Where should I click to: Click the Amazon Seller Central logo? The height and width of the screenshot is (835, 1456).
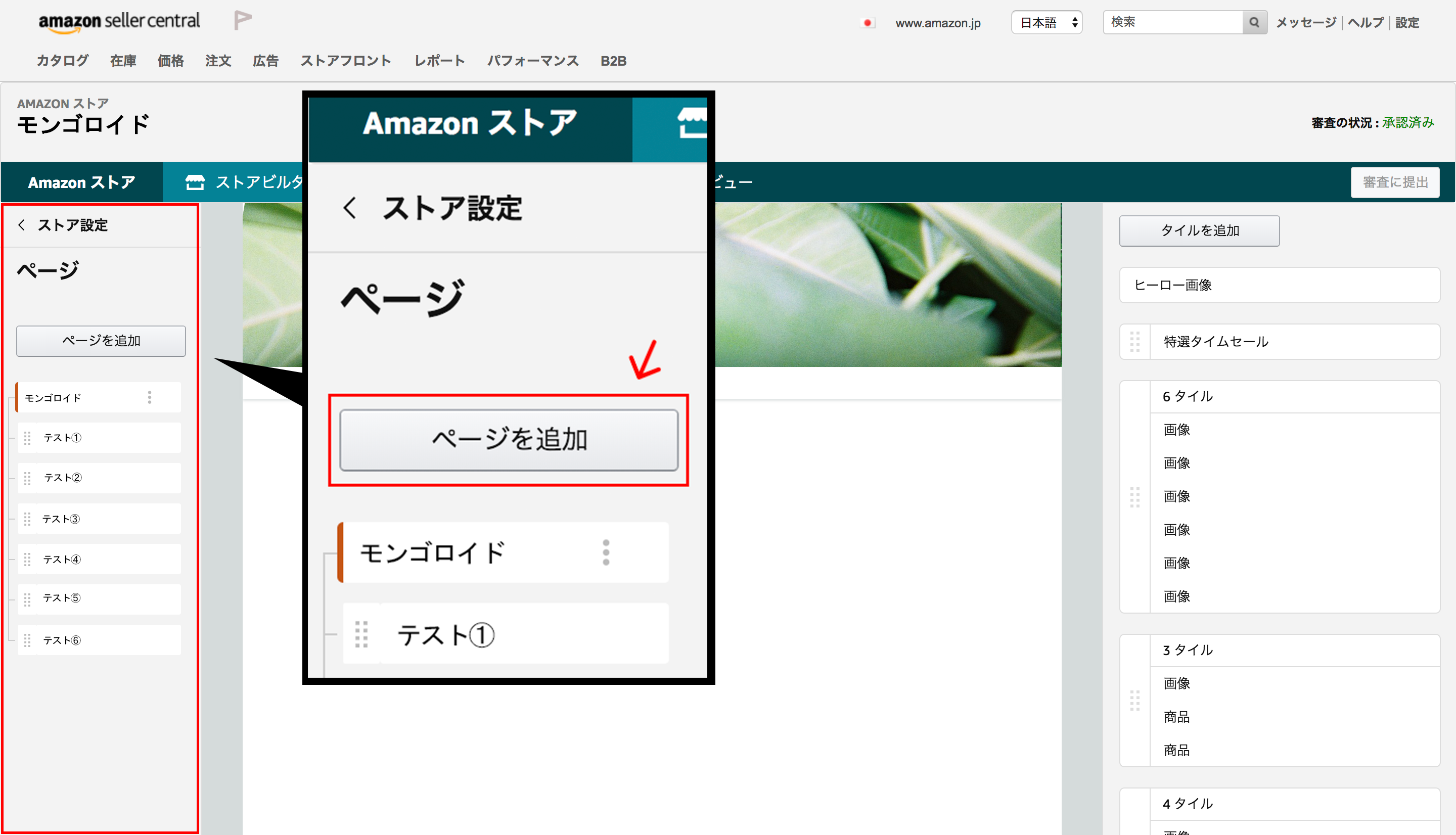coord(119,22)
